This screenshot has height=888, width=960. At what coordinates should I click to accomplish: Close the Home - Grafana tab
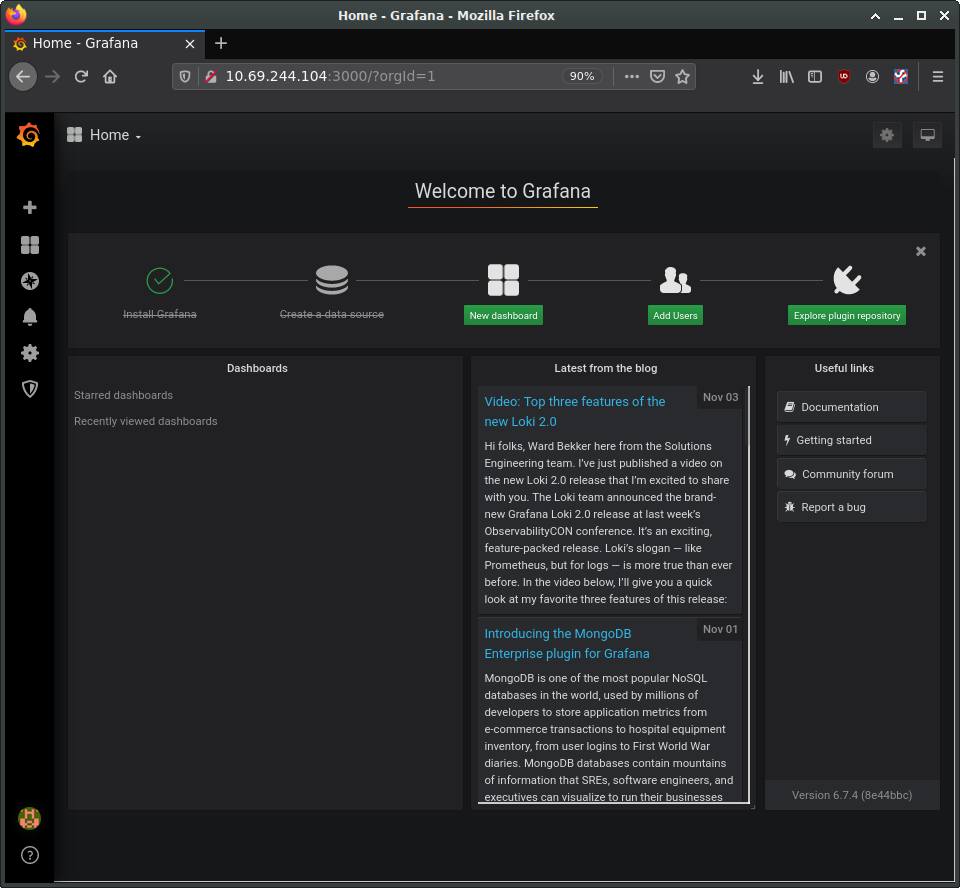pos(190,43)
